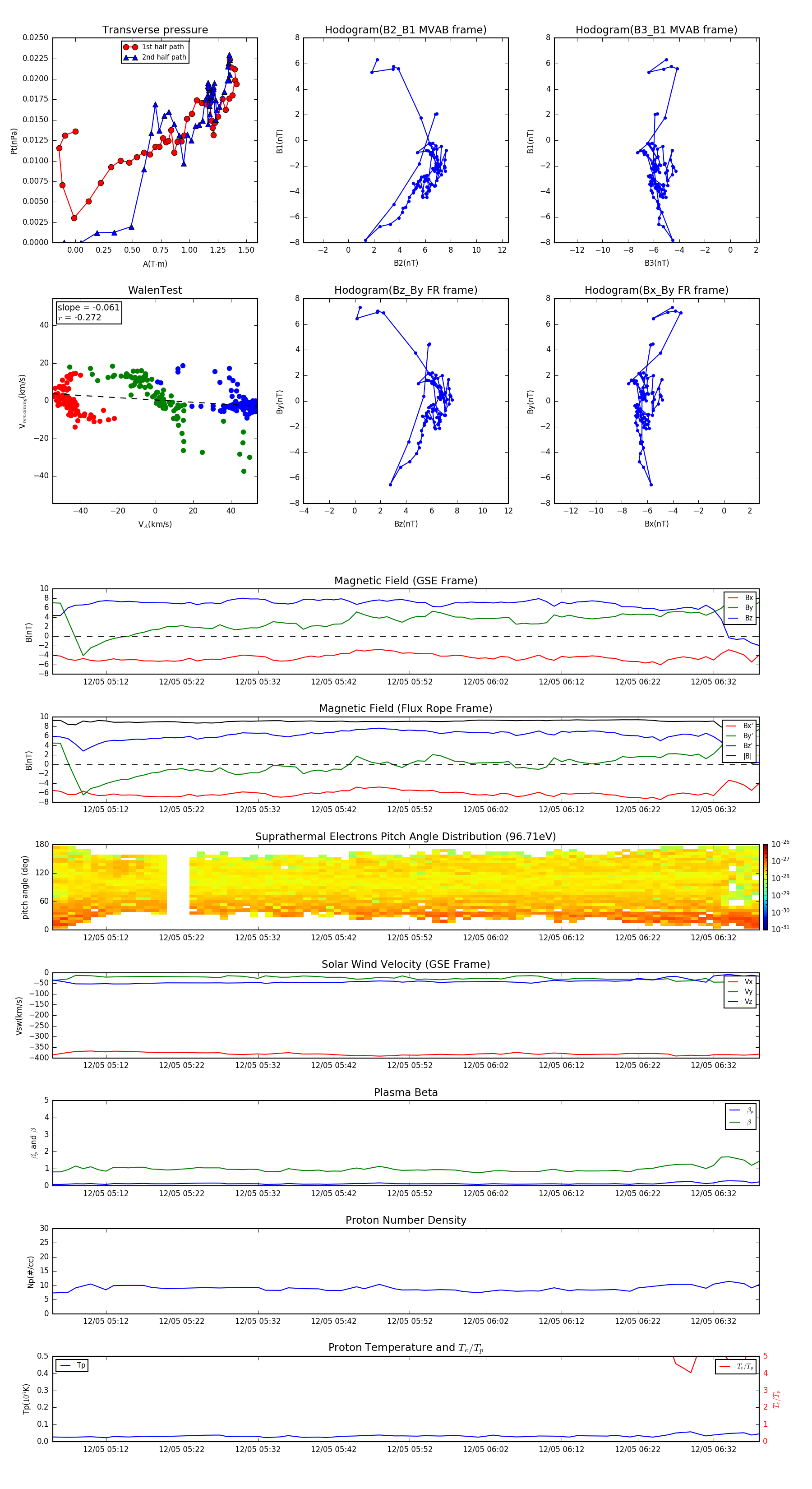Click "12/05 05:52" tick under Plasma Beta plot
Image resolution: width=812 pixels, height=1489 pixels.
410,1193
